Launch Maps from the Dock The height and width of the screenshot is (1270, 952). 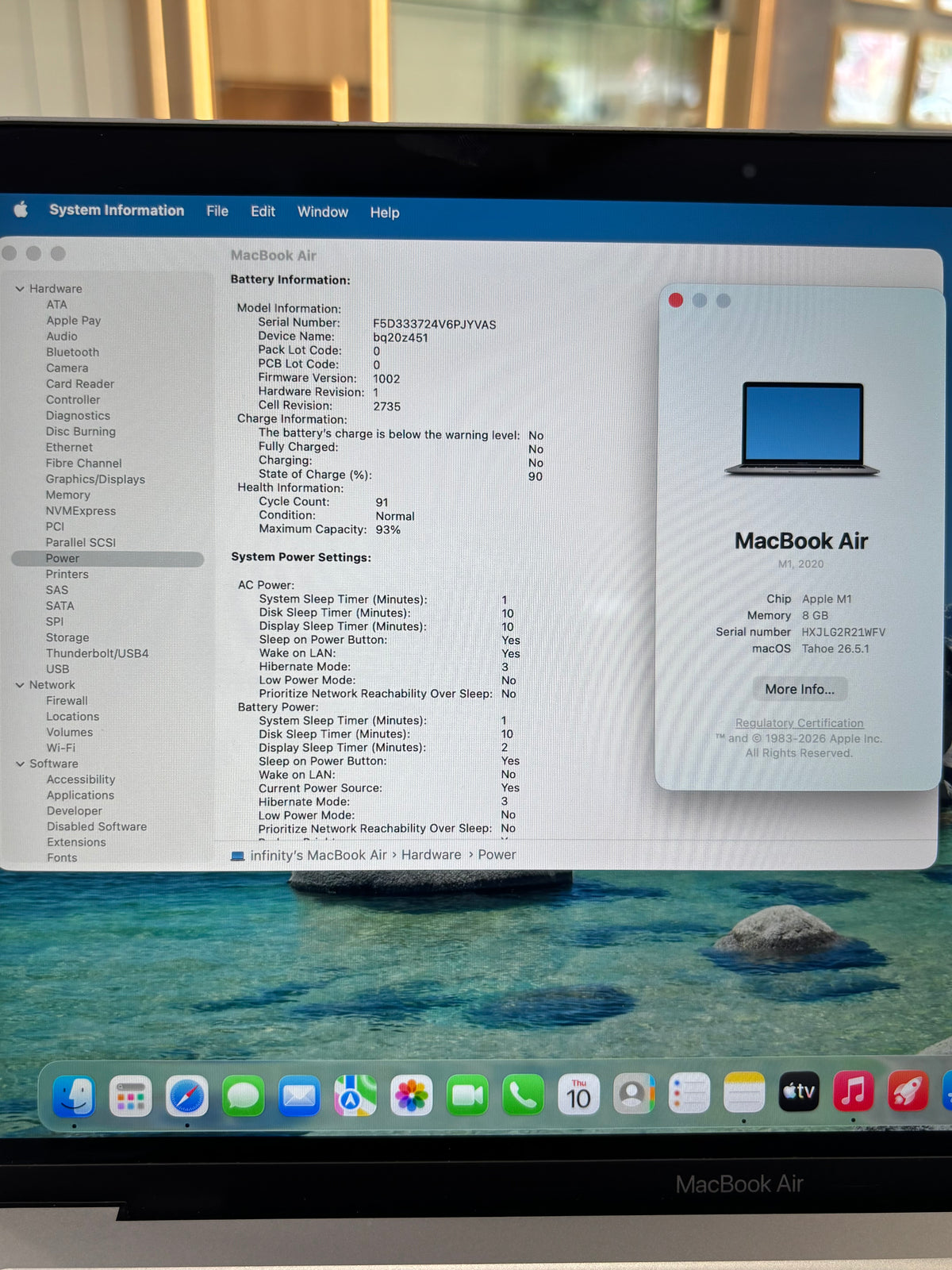[355, 1095]
